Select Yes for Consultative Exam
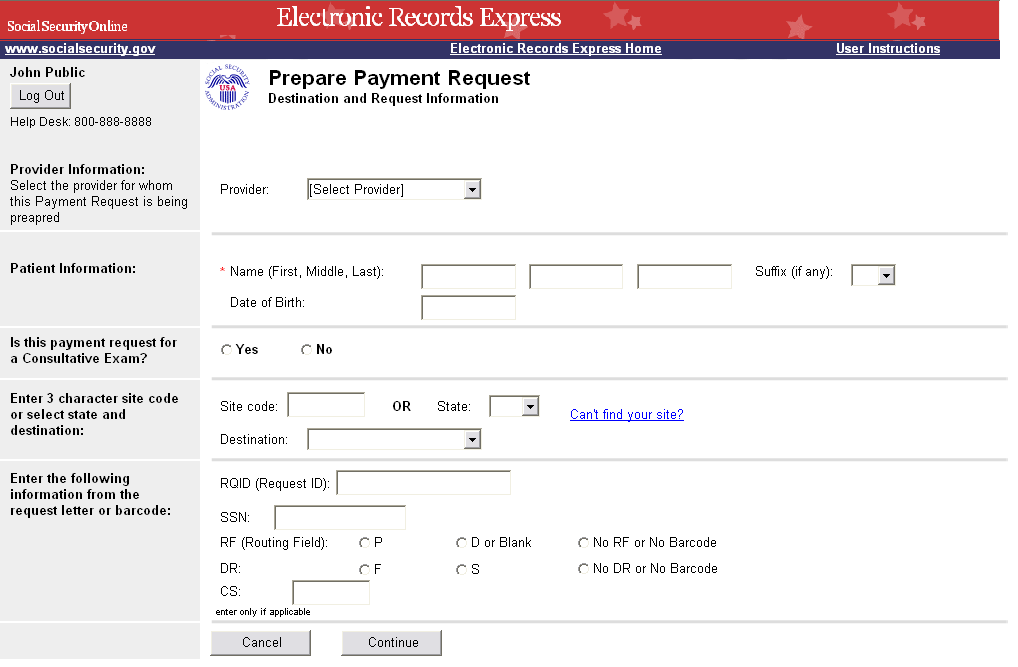Image resolution: width=1018 pixels, height=667 pixels. coord(226,350)
